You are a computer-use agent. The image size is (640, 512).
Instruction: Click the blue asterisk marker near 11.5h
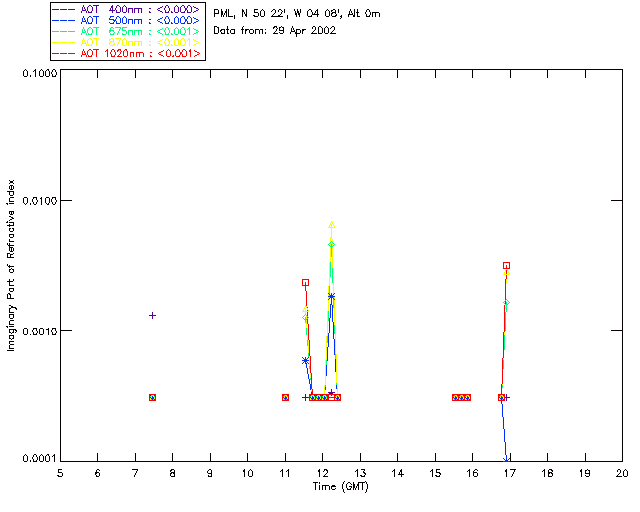305,361
